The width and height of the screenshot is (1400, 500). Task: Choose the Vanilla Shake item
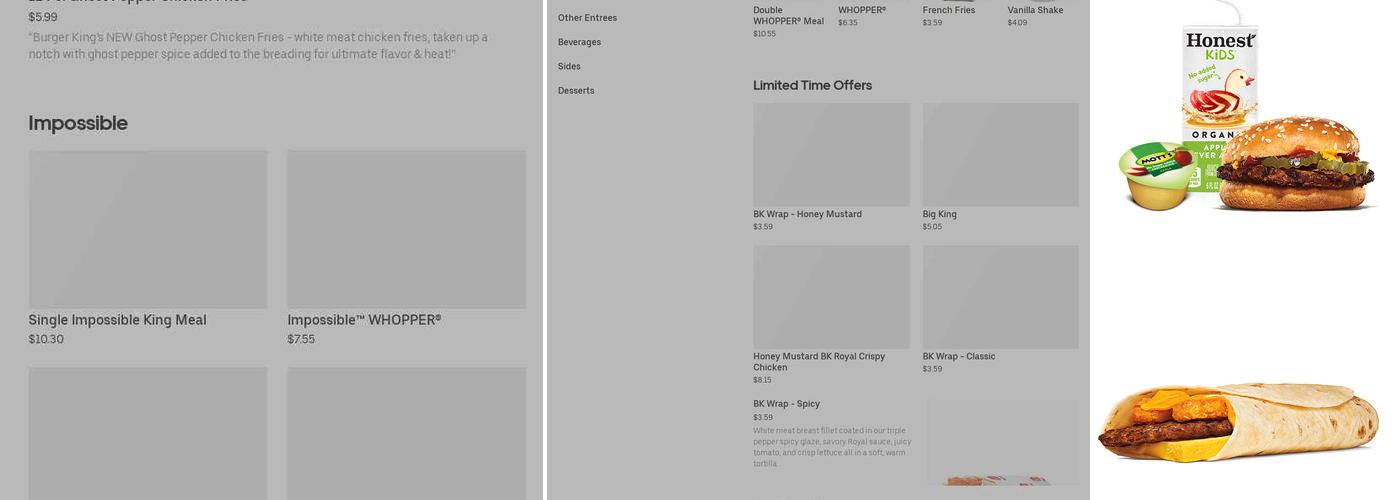pyautogui.click(x=1035, y=10)
